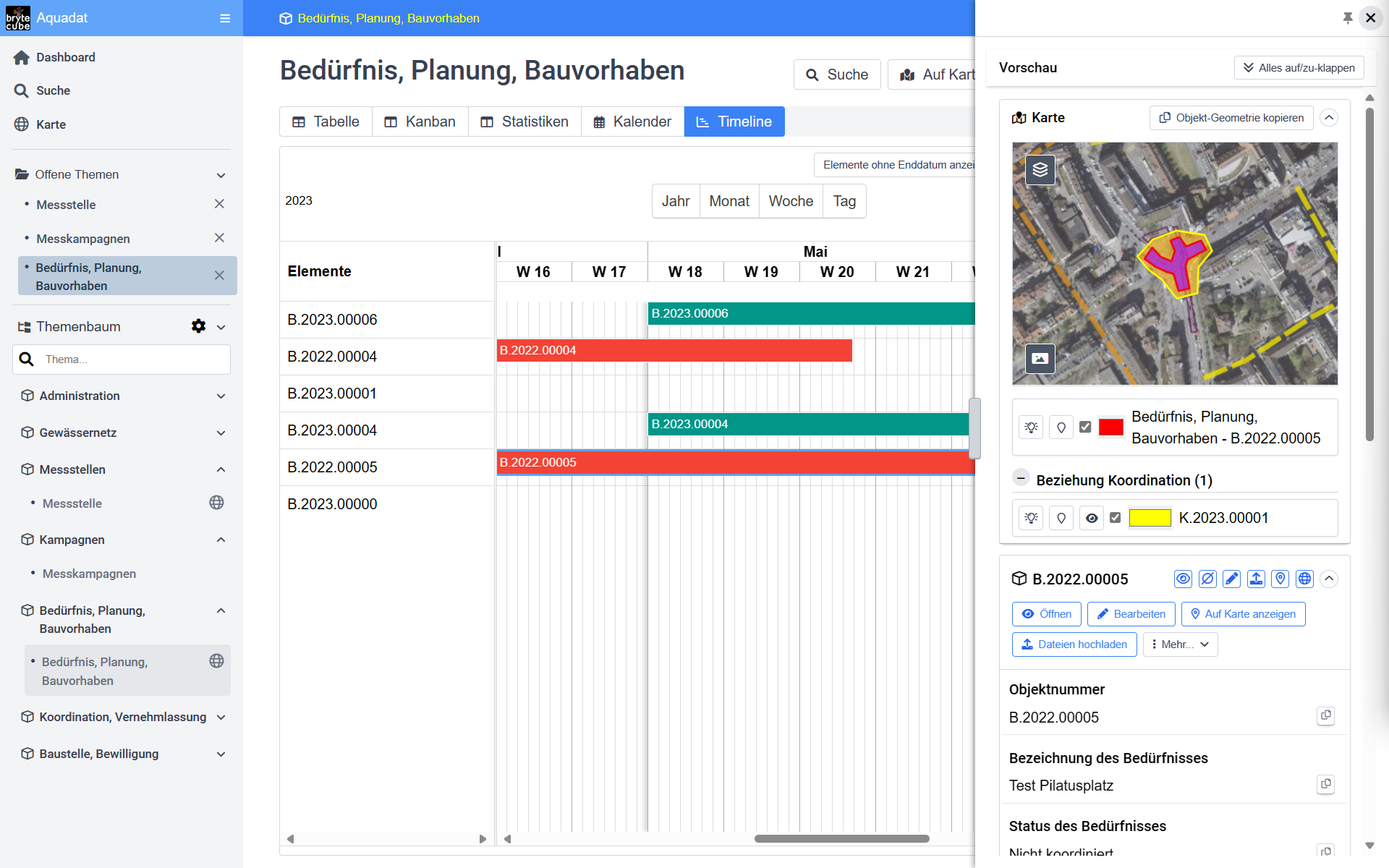Screen dimensions: 1389x868
Task: Uncheck the K.2023.00001 layer checkbox
Action: pyautogui.click(x=1115, y=518)
